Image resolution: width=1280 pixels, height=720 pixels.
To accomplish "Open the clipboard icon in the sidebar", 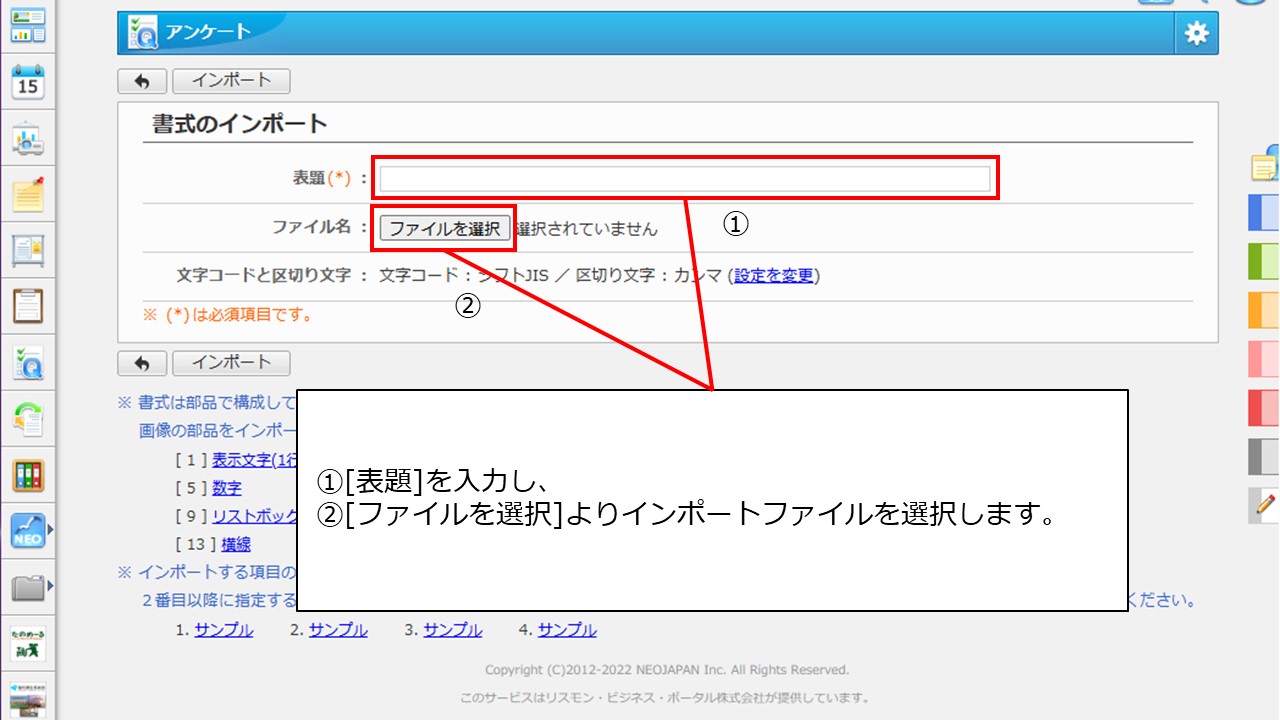I will pyautogui.click(x=28, y=305).
